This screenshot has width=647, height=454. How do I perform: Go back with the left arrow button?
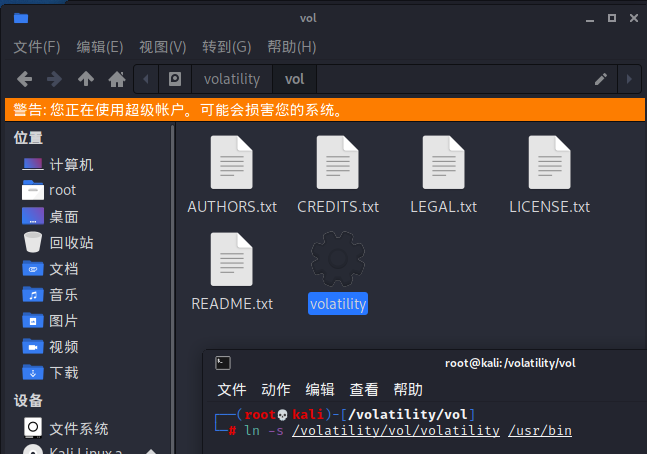(x=24, y=79)
